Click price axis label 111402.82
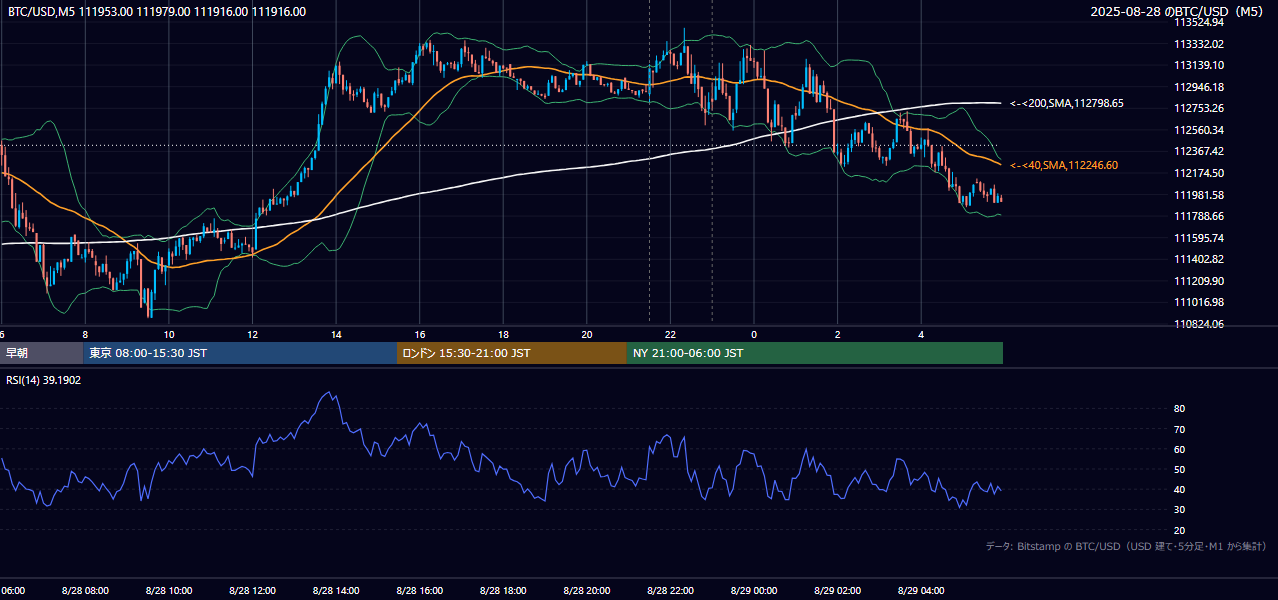Screen dimensions: 1278x600 point(1200,259)
